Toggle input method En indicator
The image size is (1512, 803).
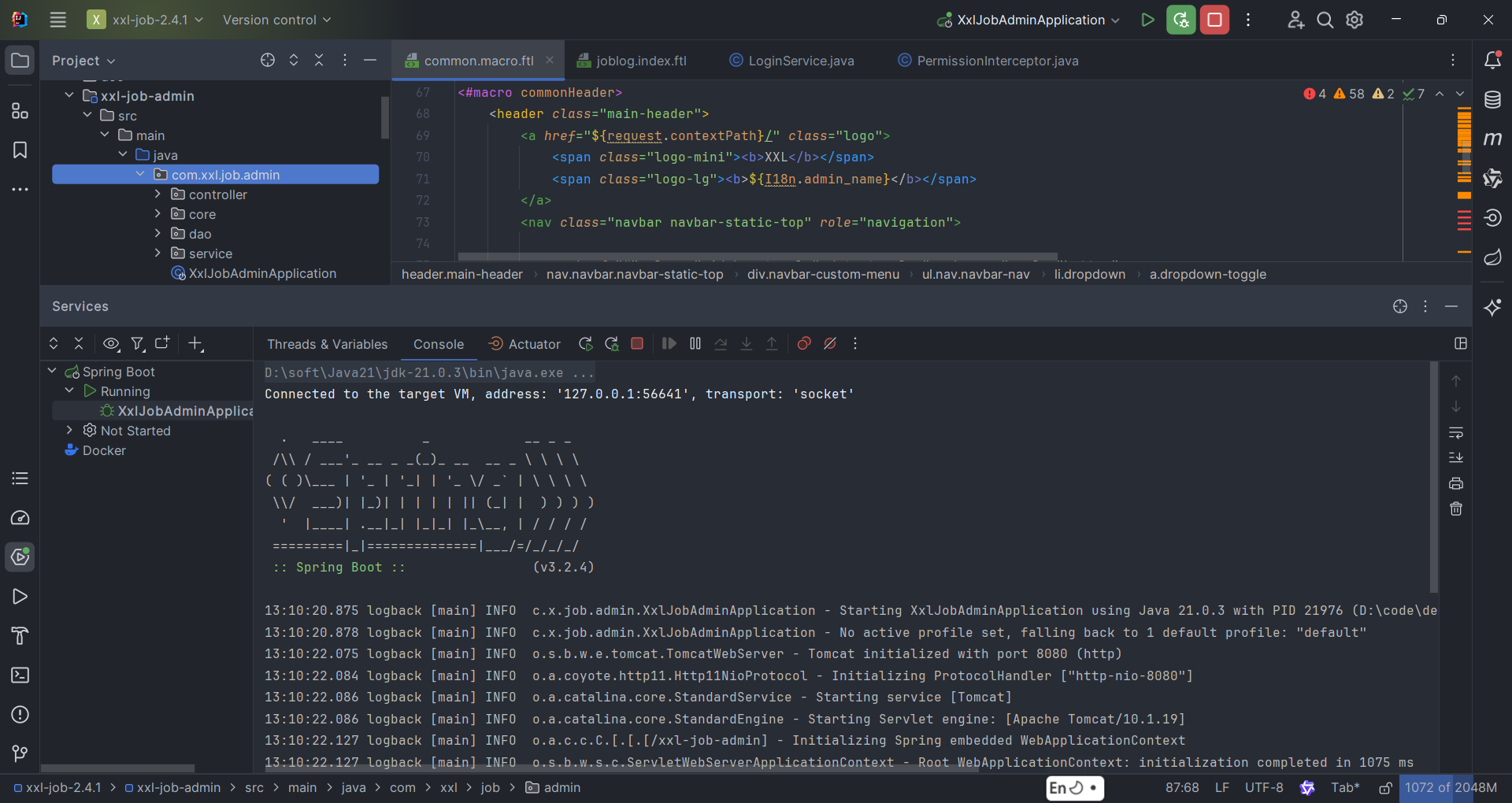coord(1075,788)
